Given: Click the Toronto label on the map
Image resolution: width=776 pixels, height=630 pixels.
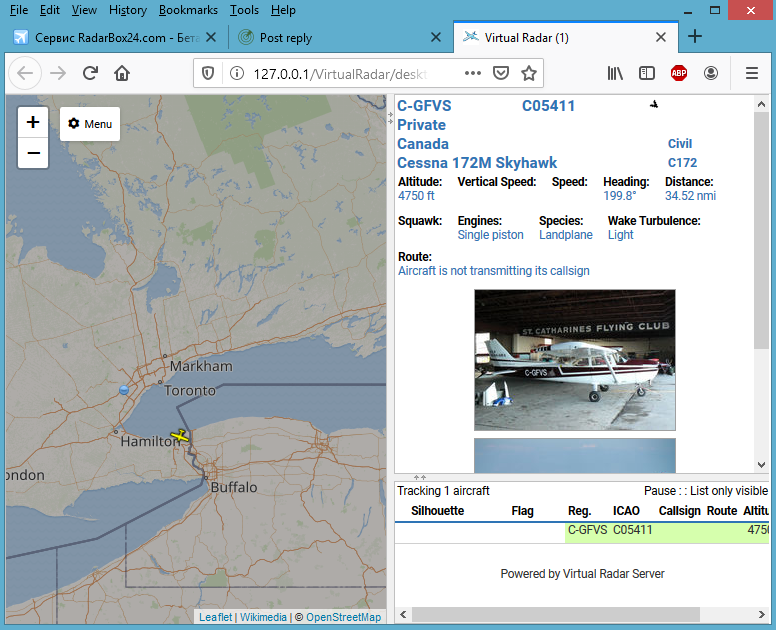Looking at the screenshot, I should pos(190,390).
